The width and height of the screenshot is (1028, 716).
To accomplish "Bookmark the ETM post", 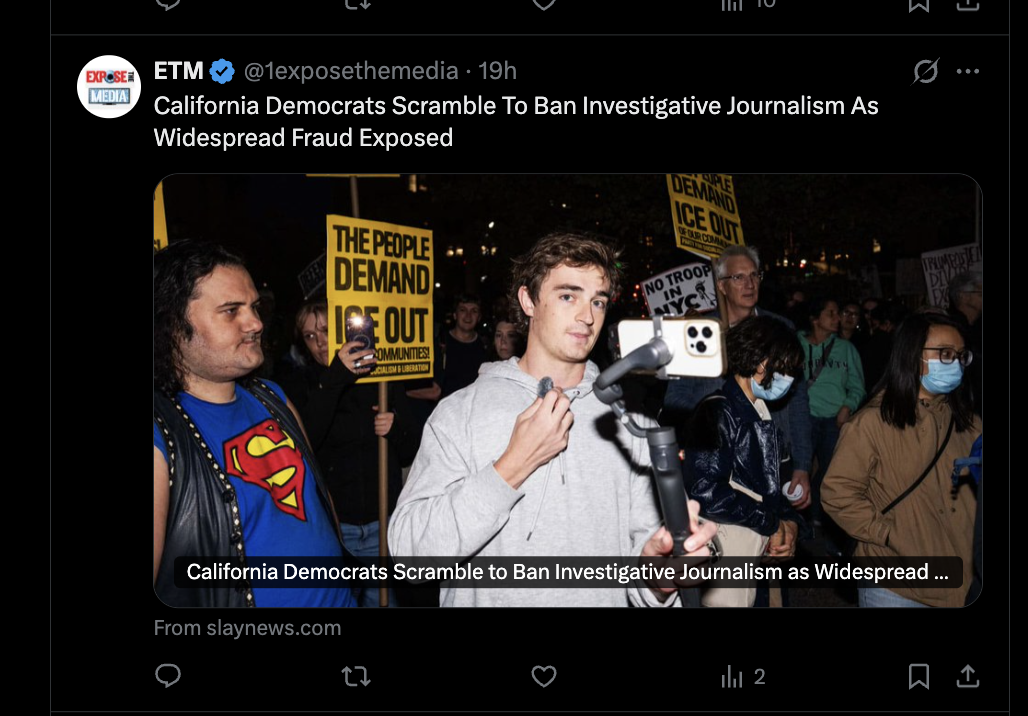I will pos(918,677).
